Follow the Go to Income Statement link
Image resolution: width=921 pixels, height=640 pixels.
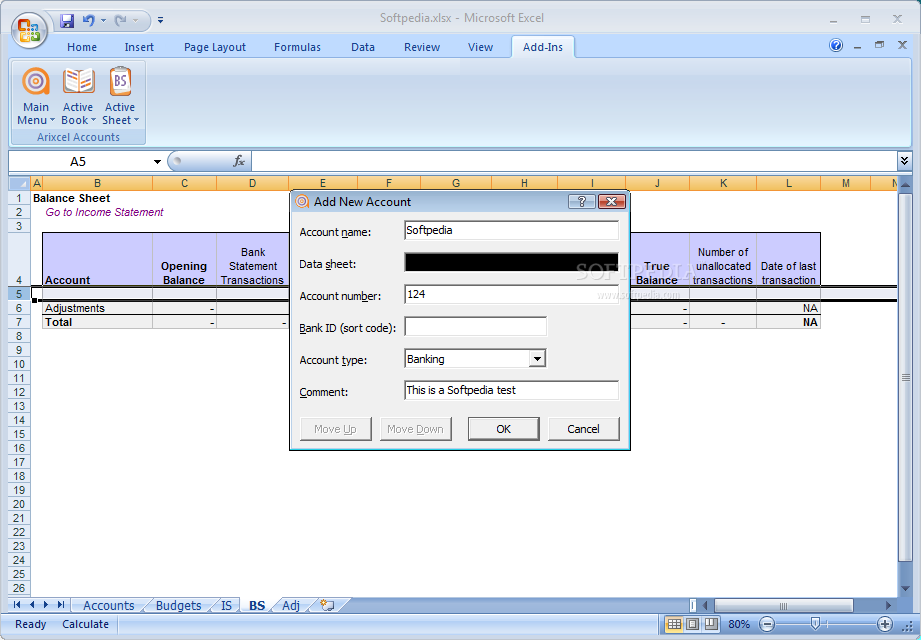tap(104, 212)
